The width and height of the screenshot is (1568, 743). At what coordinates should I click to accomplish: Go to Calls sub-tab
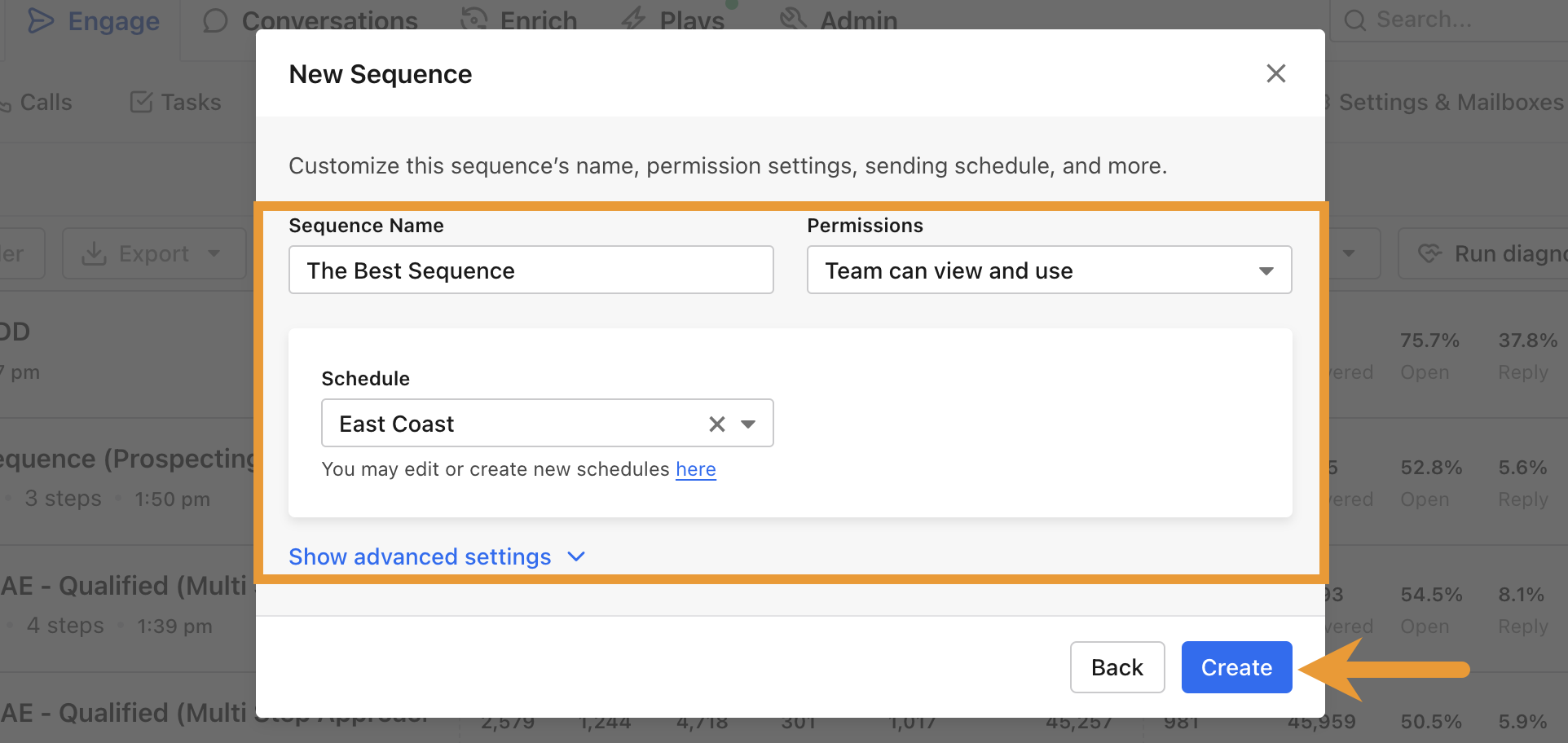(x=36, y=103)
